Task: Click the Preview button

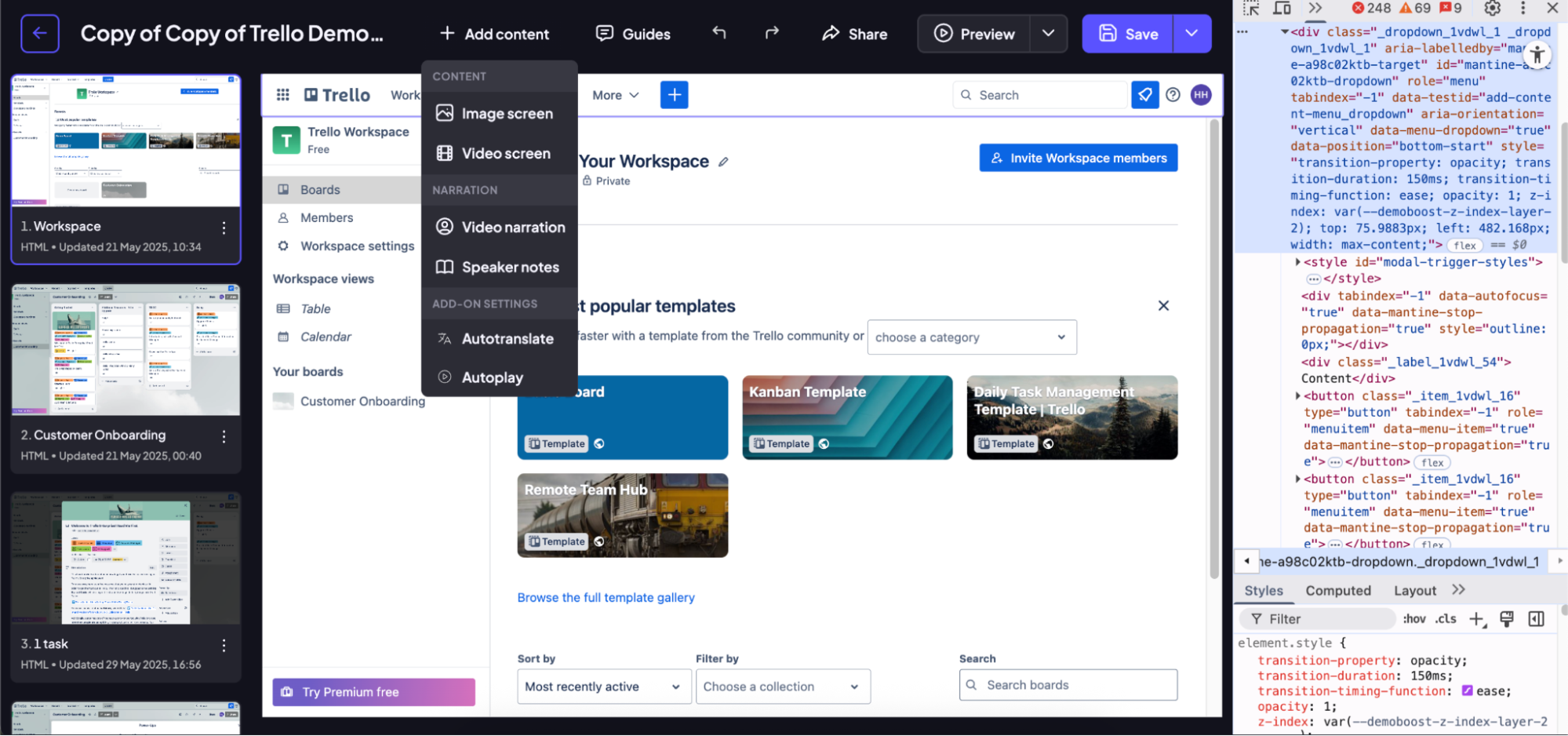Action: (x=974, y=34)
